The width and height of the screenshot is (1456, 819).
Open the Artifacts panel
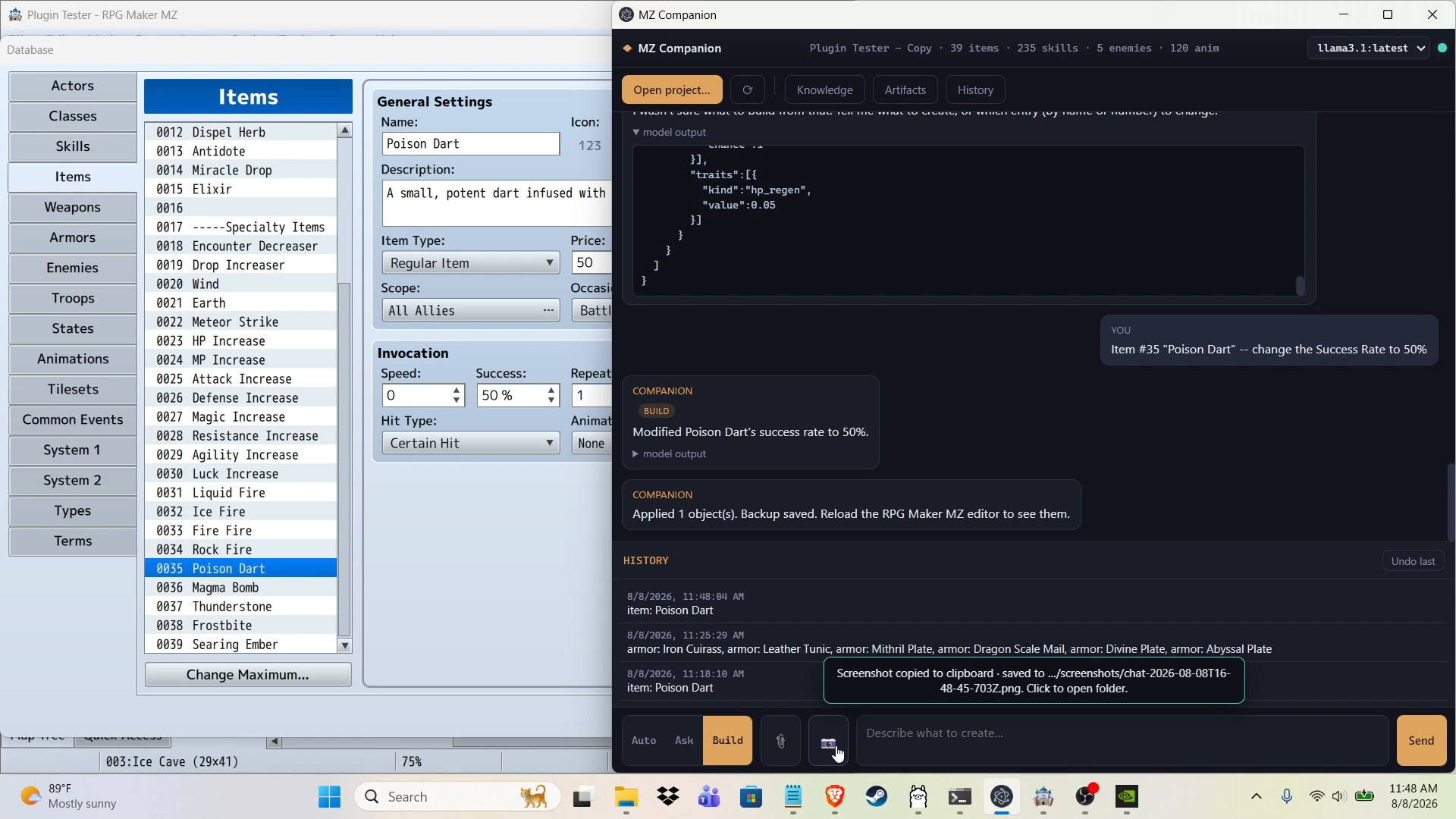[905, 89]
